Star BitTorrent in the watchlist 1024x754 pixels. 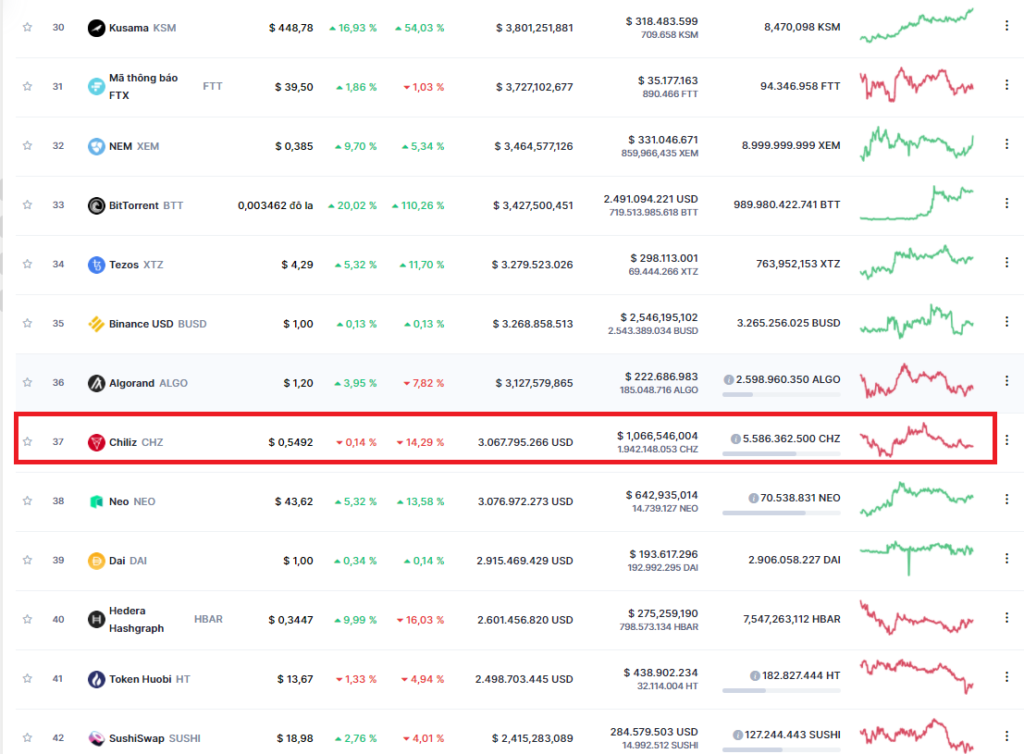[x=27, y=205]
